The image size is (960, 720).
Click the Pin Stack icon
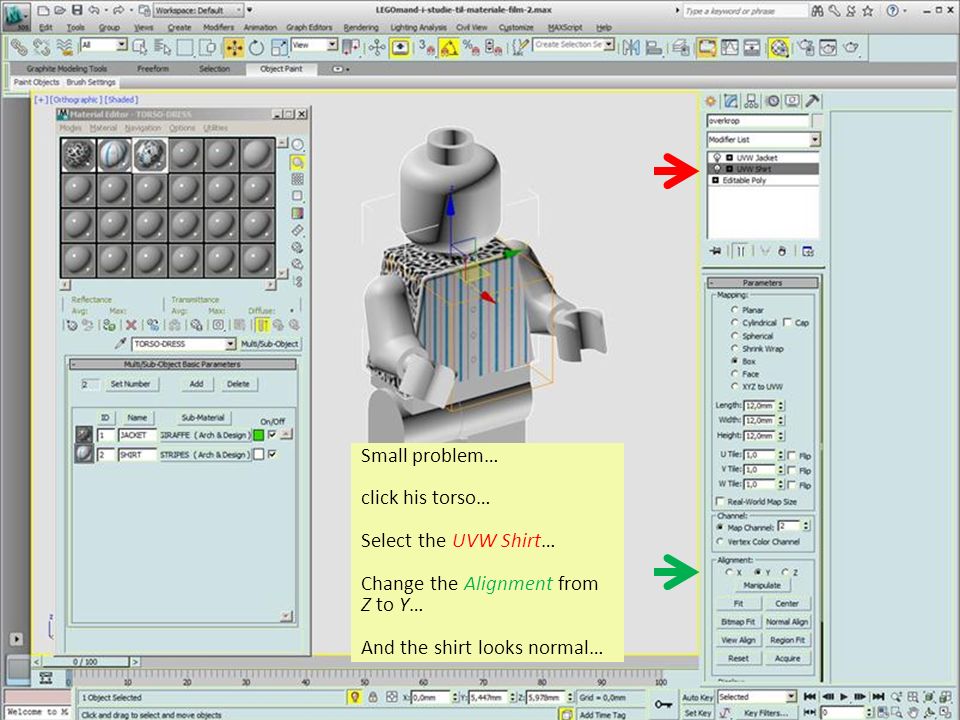(715, 251)
